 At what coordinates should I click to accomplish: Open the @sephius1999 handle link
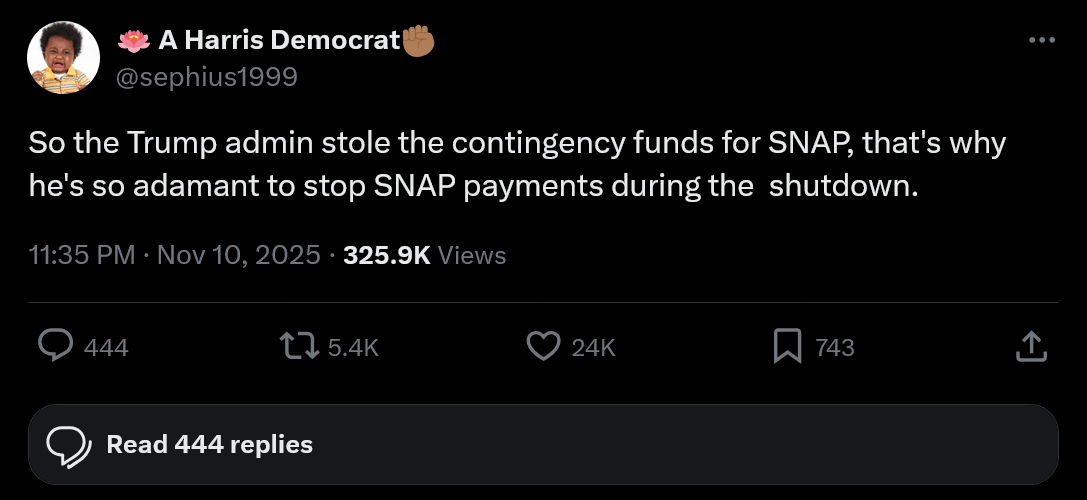pos(207,76)
